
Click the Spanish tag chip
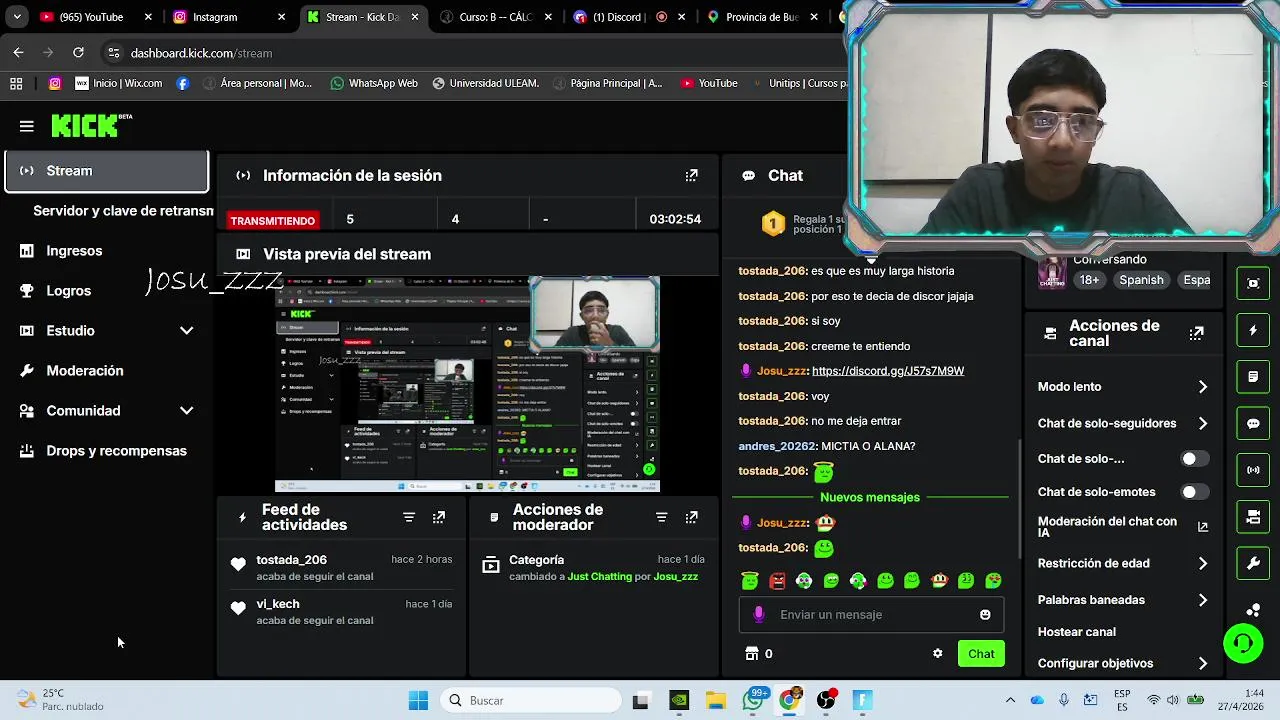1141,280
